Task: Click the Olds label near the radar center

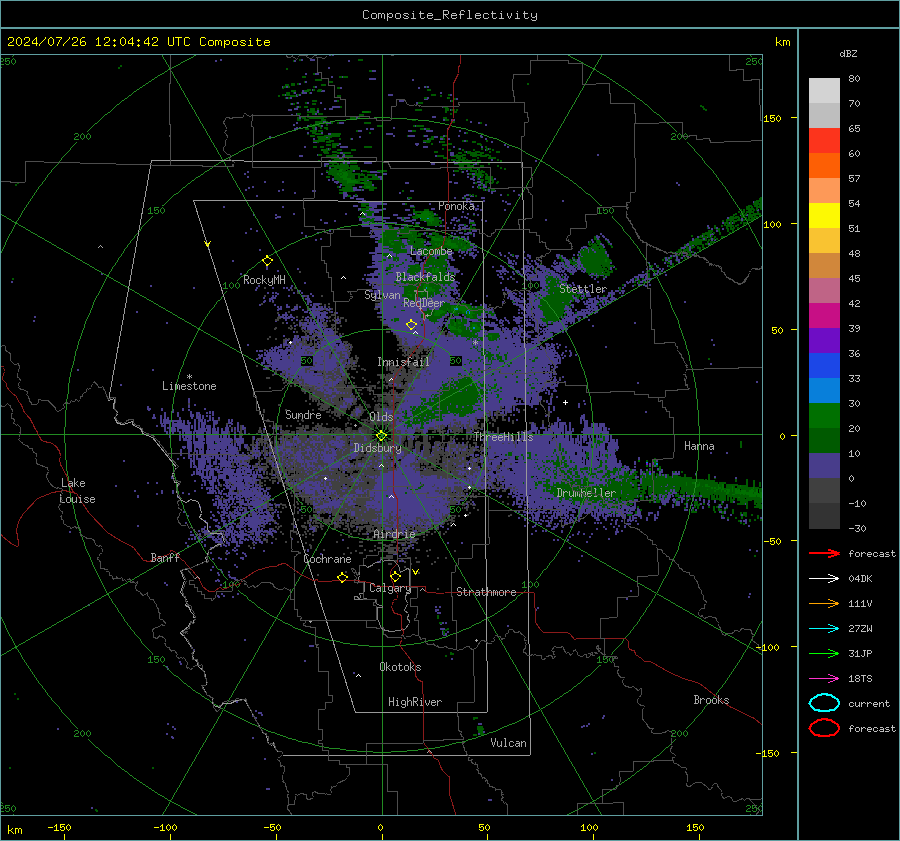Action: pos(381,417)
